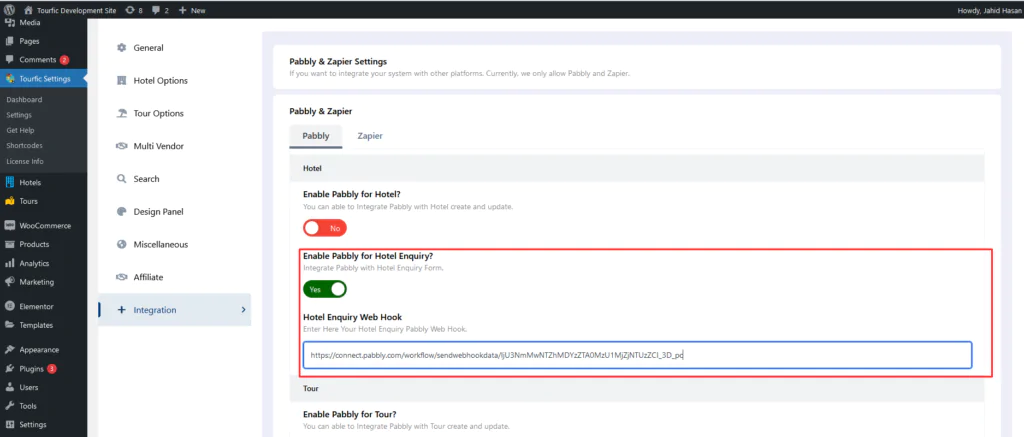
Task: Switch to the Zapier tab
Action: [370, 136]
